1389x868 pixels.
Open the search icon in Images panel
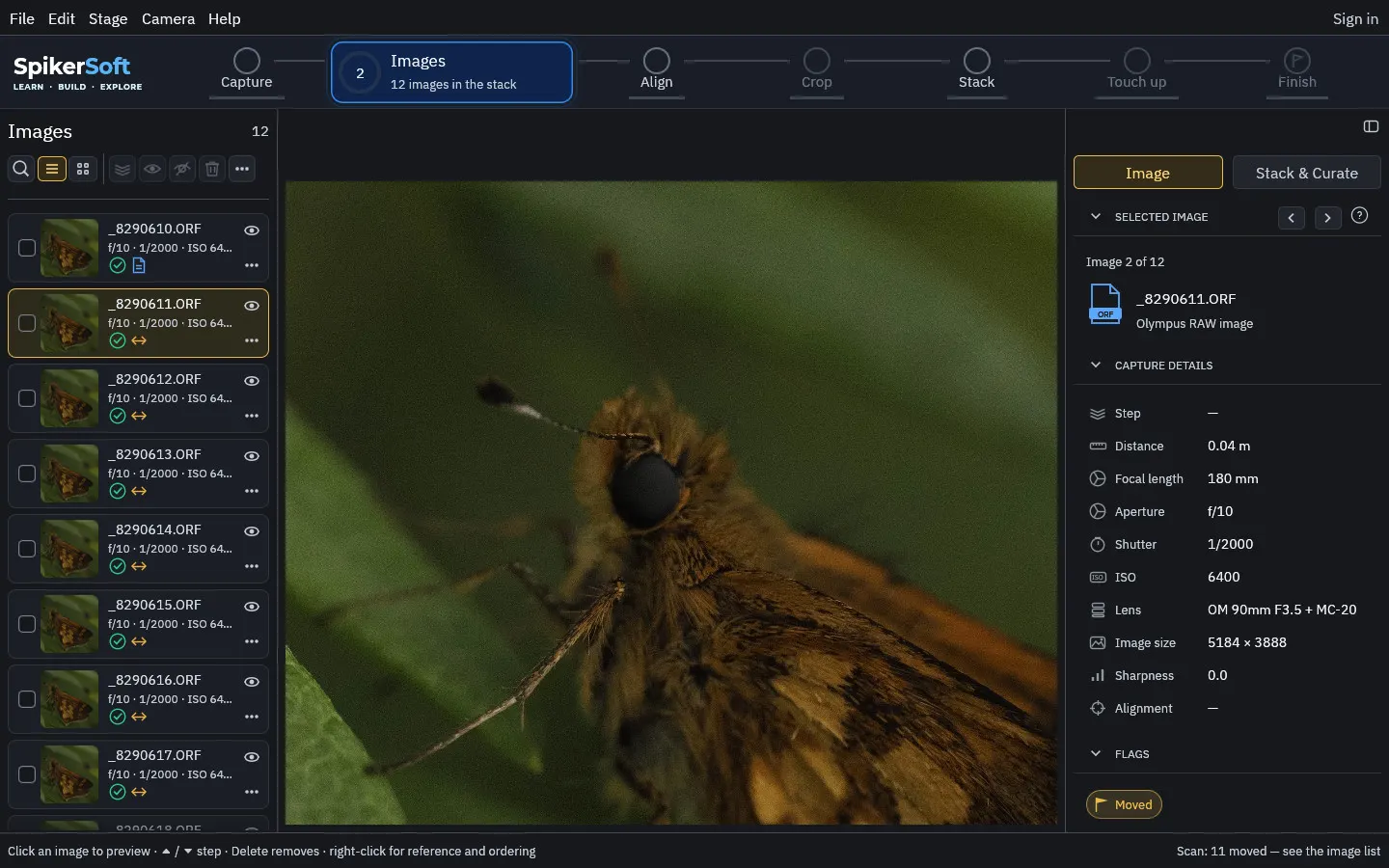point(20,169)
